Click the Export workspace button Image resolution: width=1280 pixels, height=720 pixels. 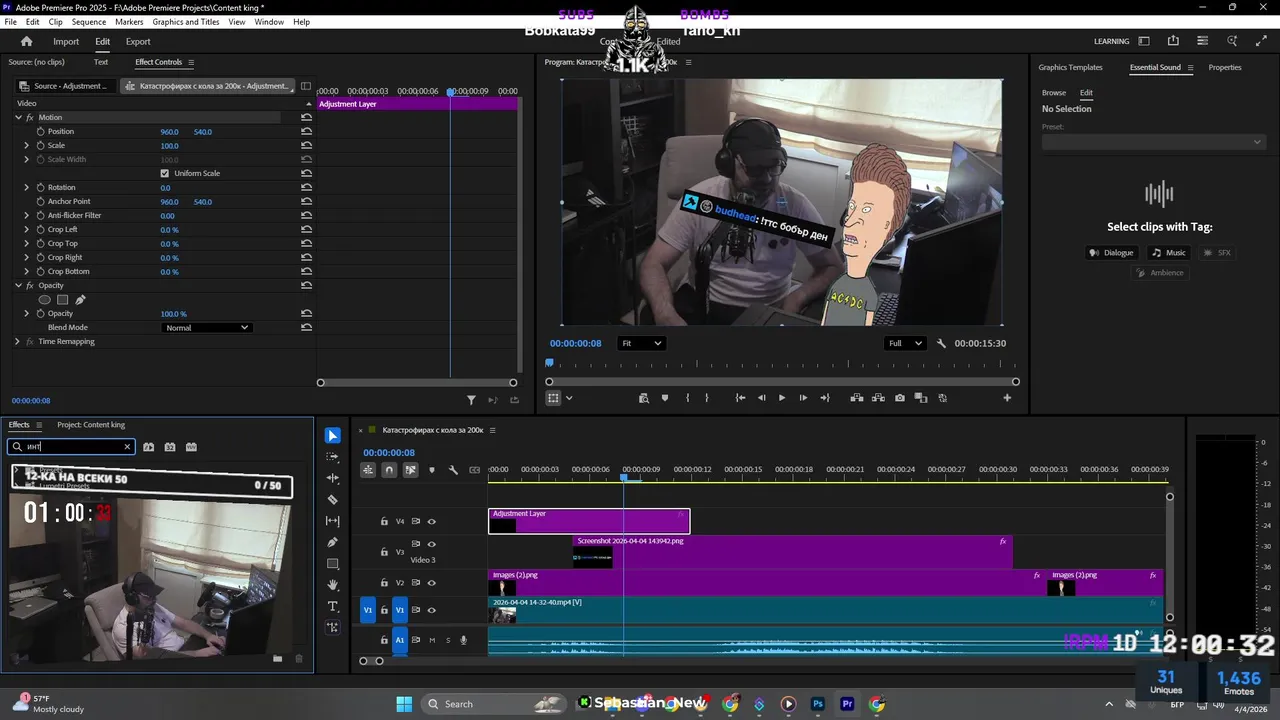tap(138, 41)
